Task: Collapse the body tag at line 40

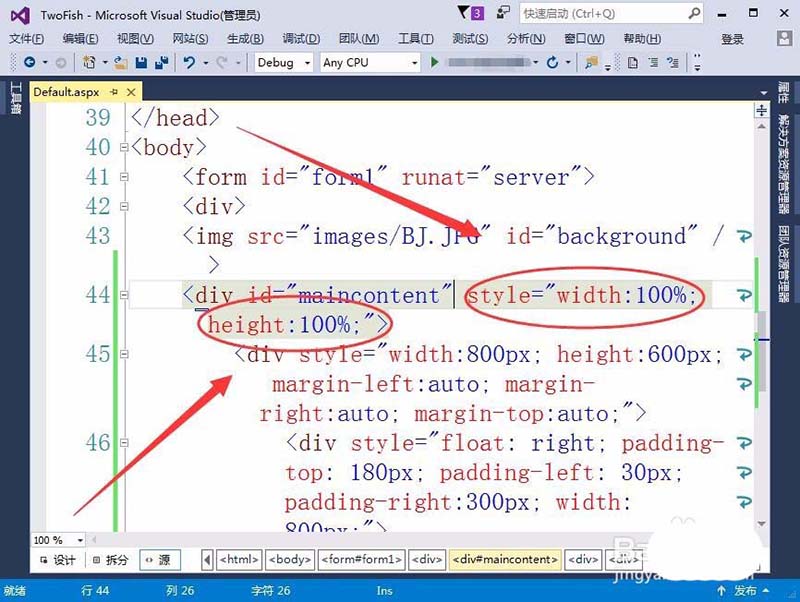Action: [x=125, y=148]
